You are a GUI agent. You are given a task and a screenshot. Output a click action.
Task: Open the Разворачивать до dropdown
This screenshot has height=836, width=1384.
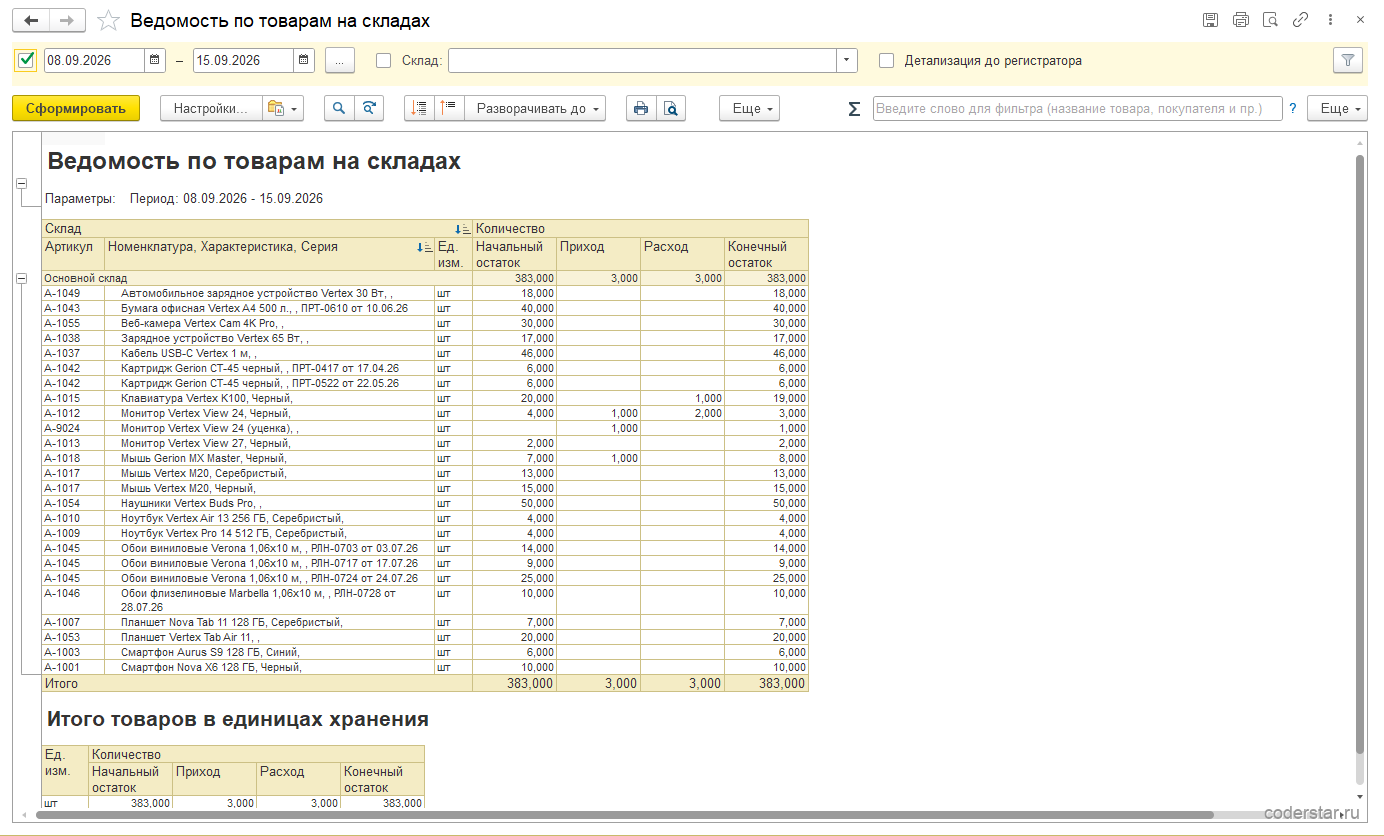(535, 109)
